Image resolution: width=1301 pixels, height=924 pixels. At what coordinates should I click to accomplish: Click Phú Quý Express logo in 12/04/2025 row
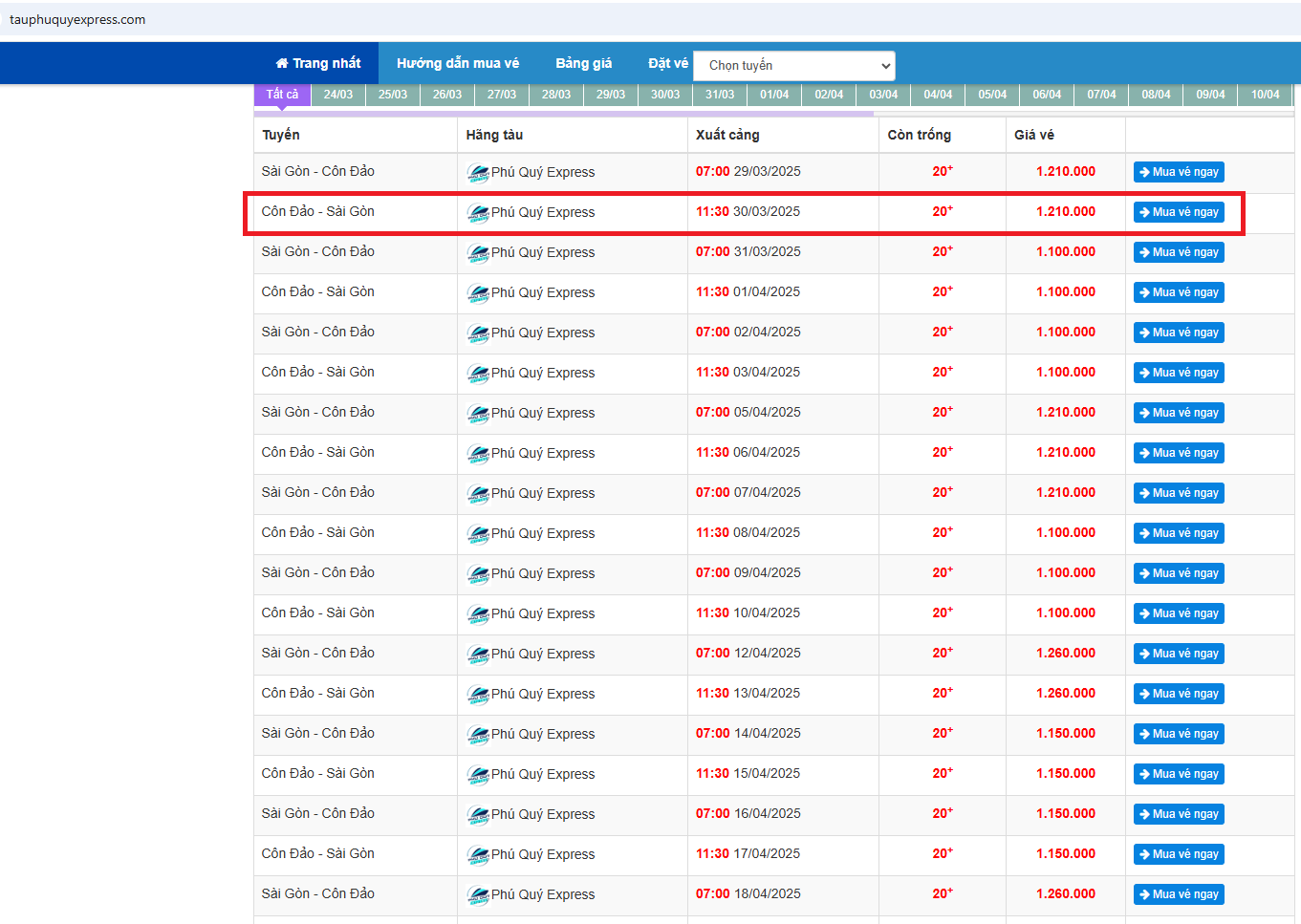pos(478,655)
